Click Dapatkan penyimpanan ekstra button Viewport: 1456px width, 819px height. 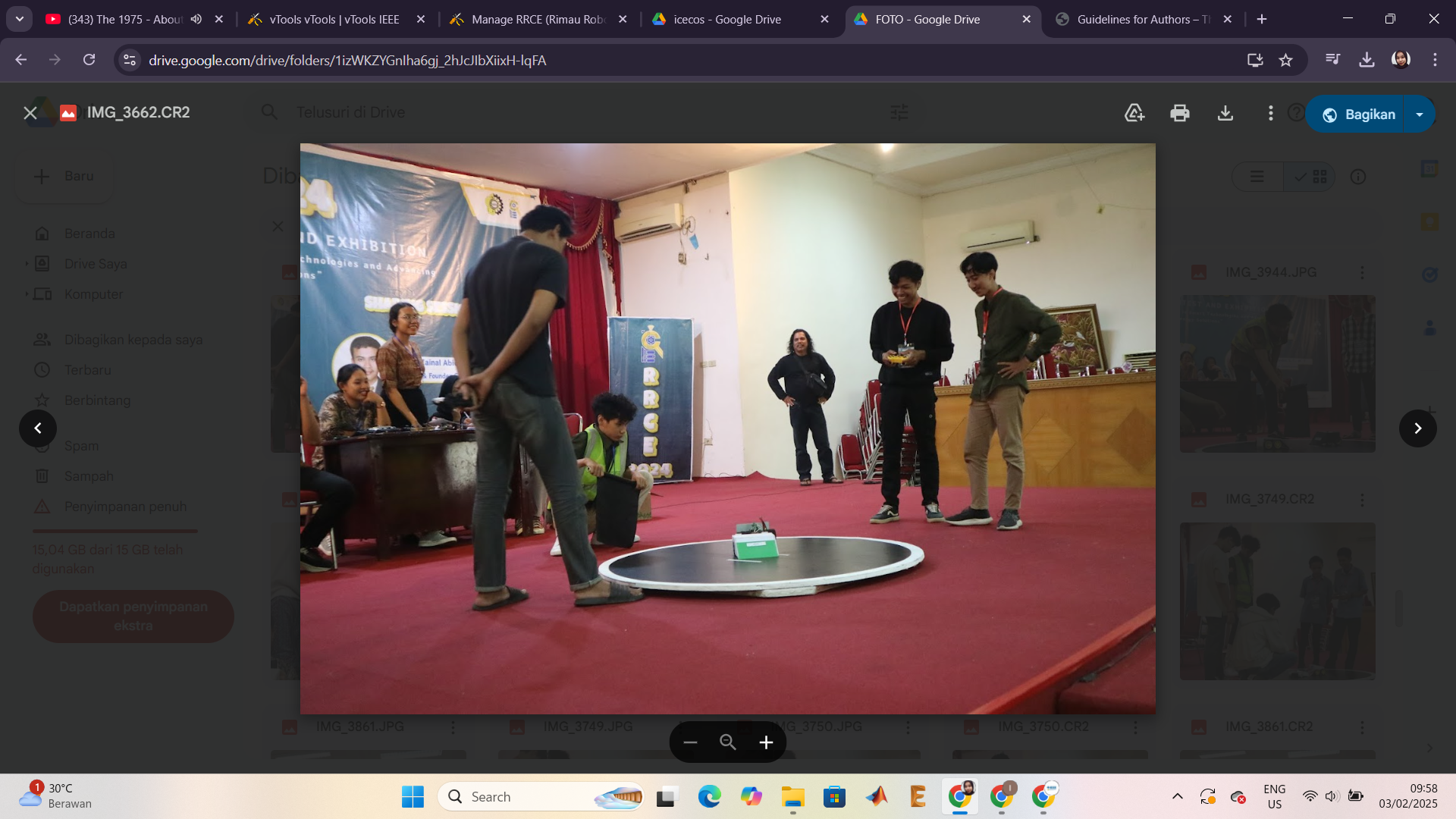[x=133, y=617]
